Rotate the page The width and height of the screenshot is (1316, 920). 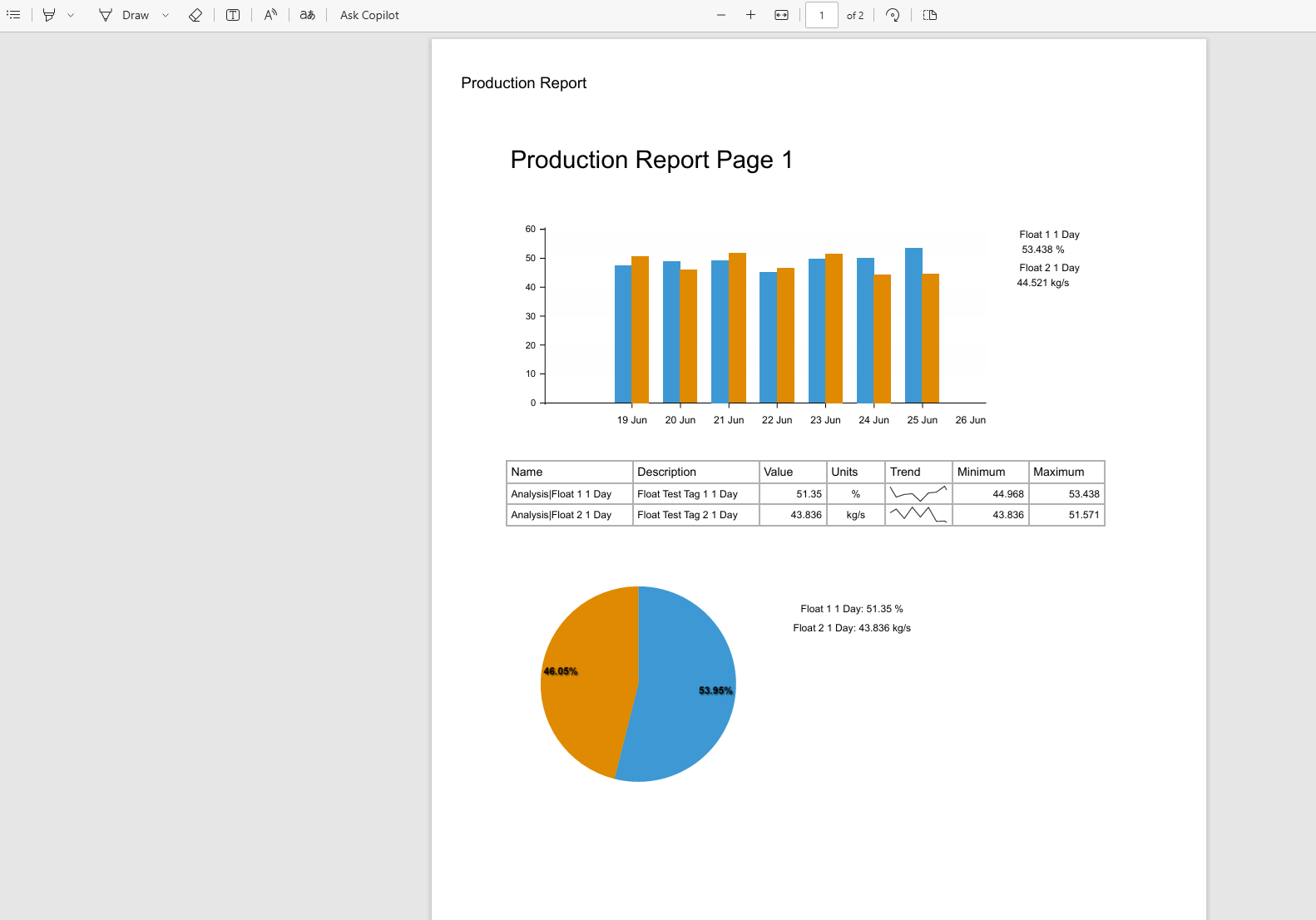[x=893, y=15]
